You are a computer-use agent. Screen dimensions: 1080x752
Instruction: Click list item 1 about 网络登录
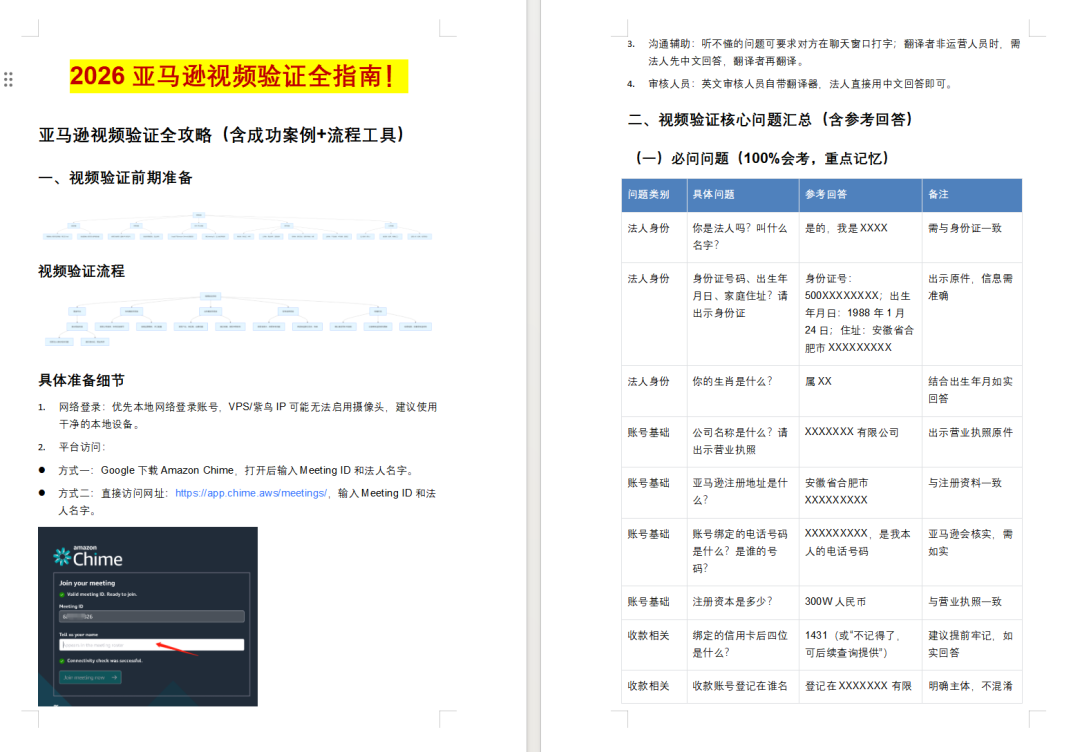point(238,415)
